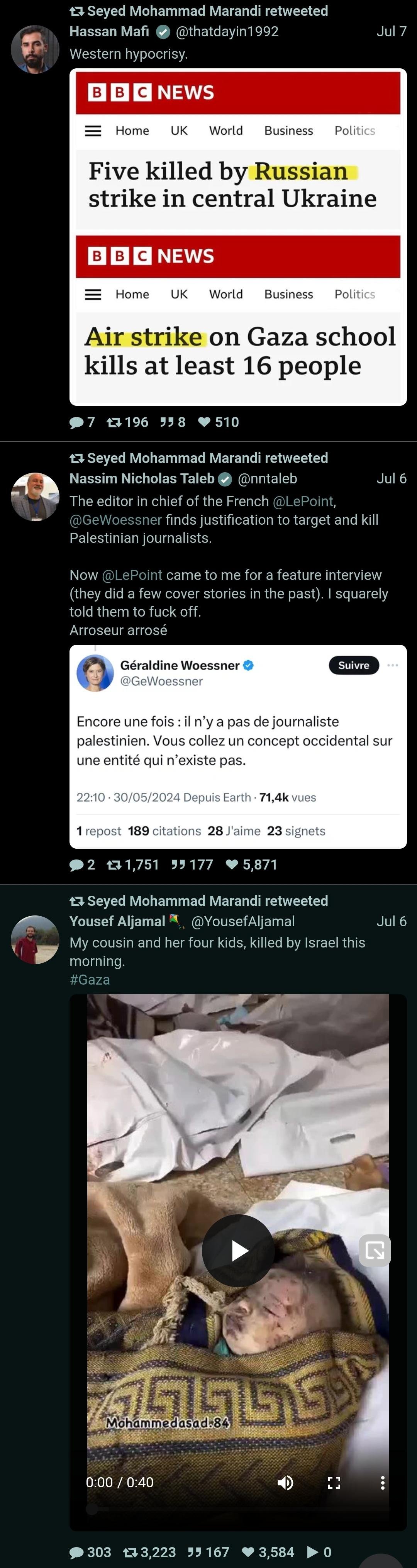417x1568 pixels.
Task: Click comment icon on Hassan Mafi post
Action: [x=77, y=422]
